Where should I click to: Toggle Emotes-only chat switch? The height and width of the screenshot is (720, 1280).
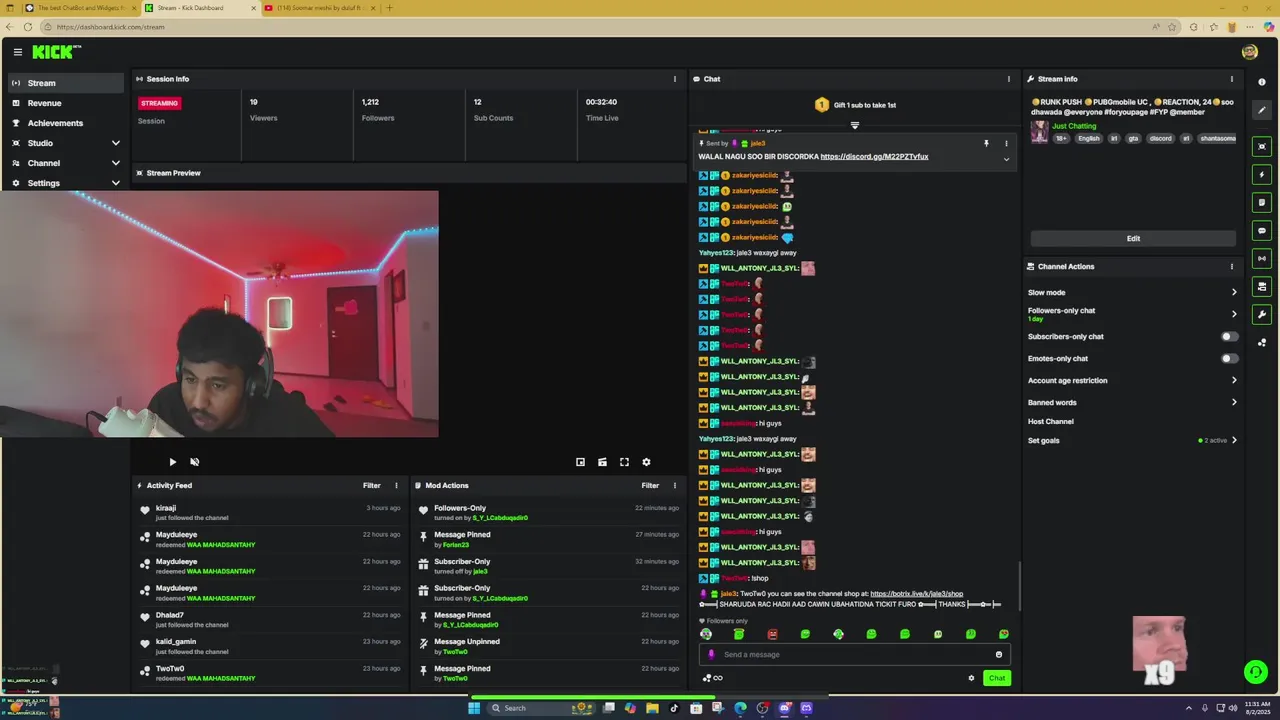coord(1229,359)
